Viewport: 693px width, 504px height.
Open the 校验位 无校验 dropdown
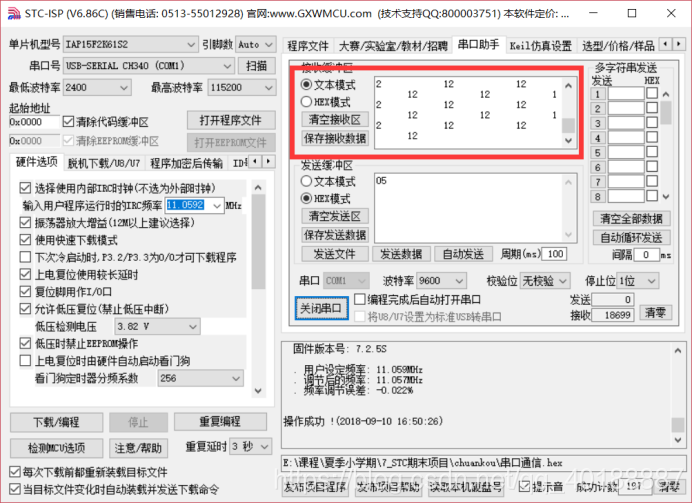coord(544,281)
